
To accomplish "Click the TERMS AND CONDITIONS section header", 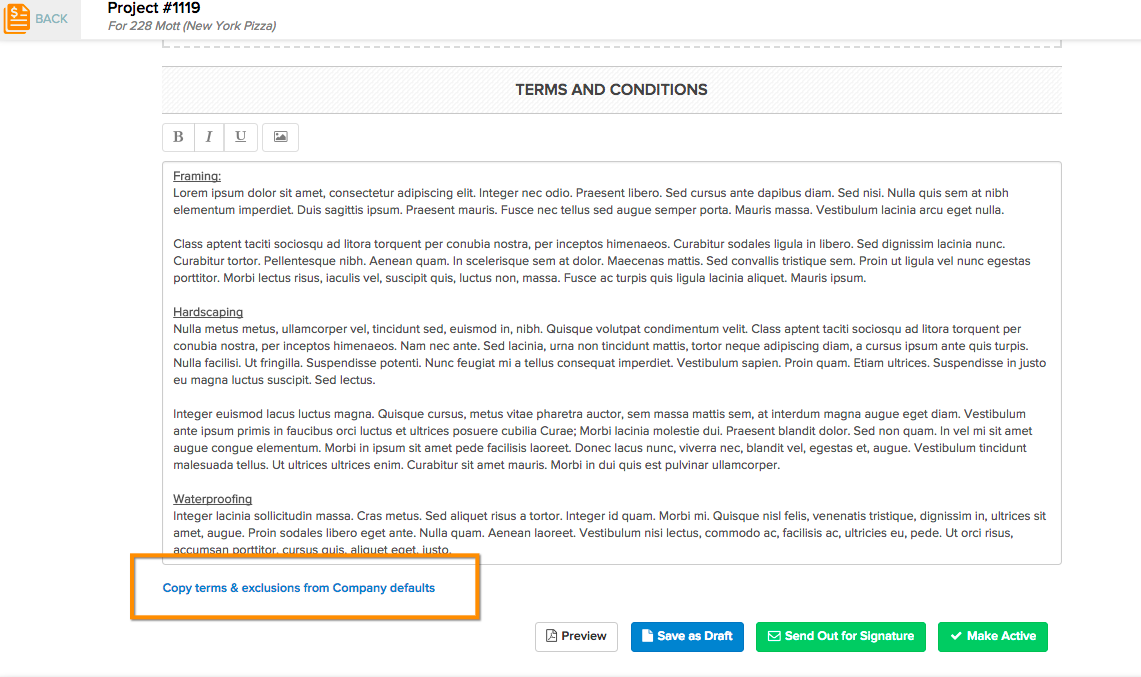I will 611,90.
